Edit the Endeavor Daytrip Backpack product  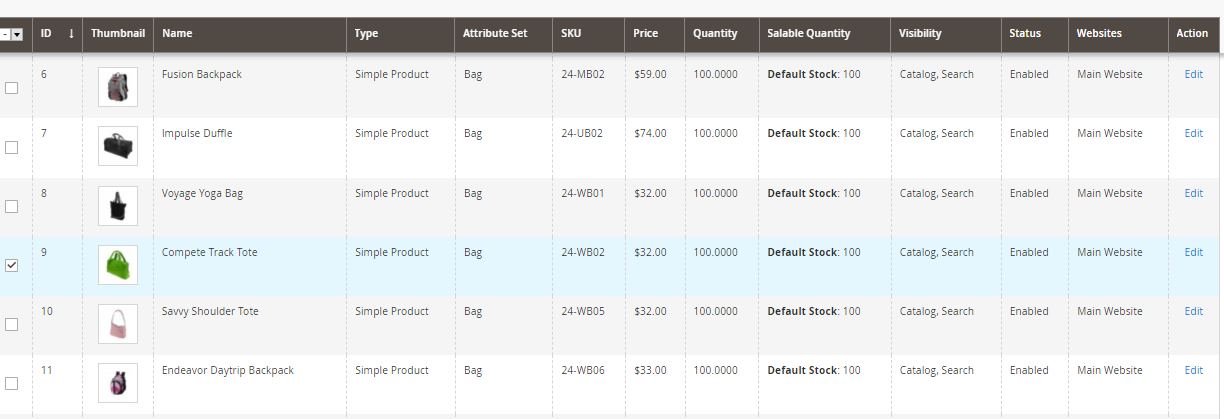[1193, 370]
